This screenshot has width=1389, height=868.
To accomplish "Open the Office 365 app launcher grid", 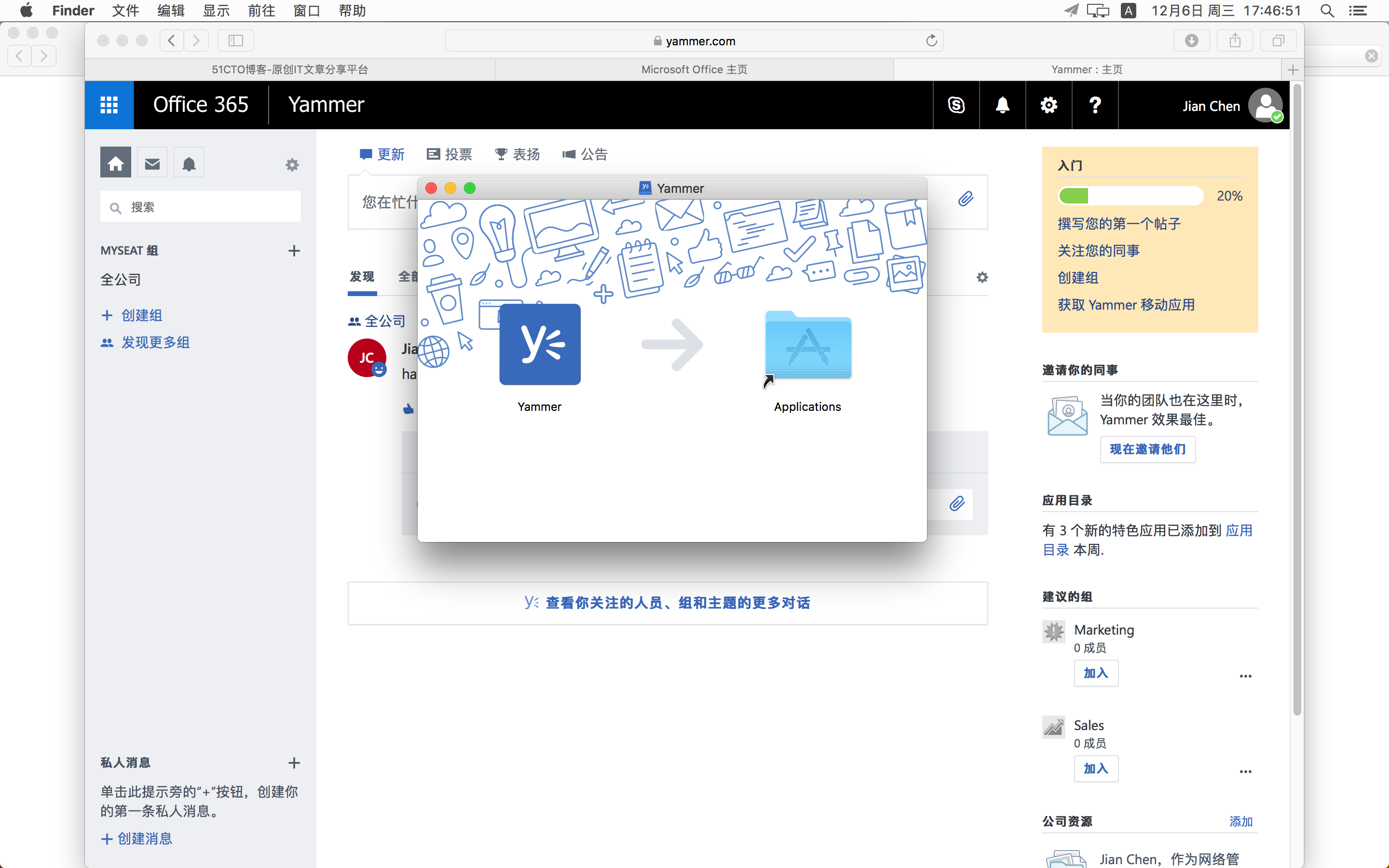I will click(x=109, y=105).
